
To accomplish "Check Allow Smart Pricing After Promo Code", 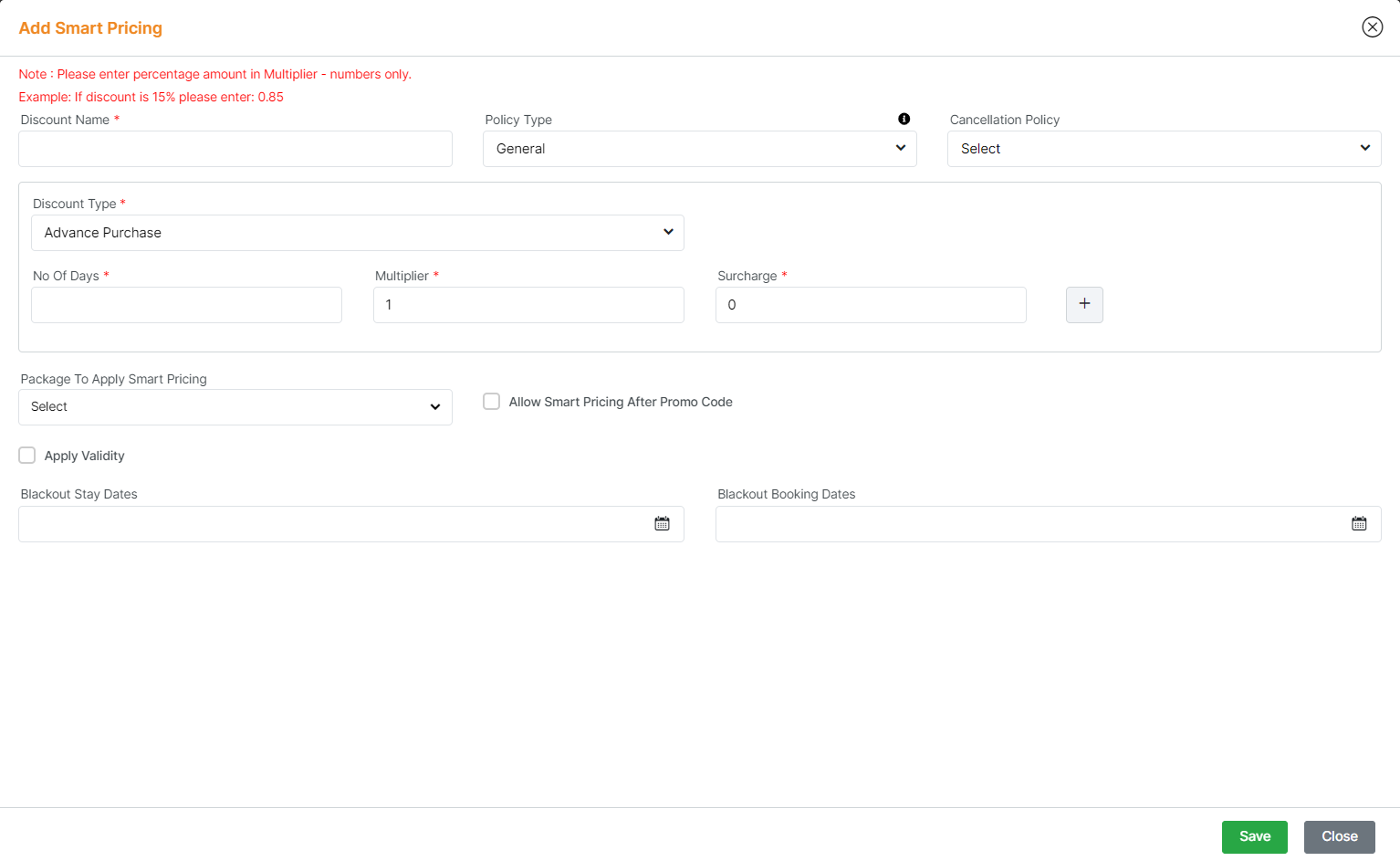I will pyautogui.click(x=491, y=401).
